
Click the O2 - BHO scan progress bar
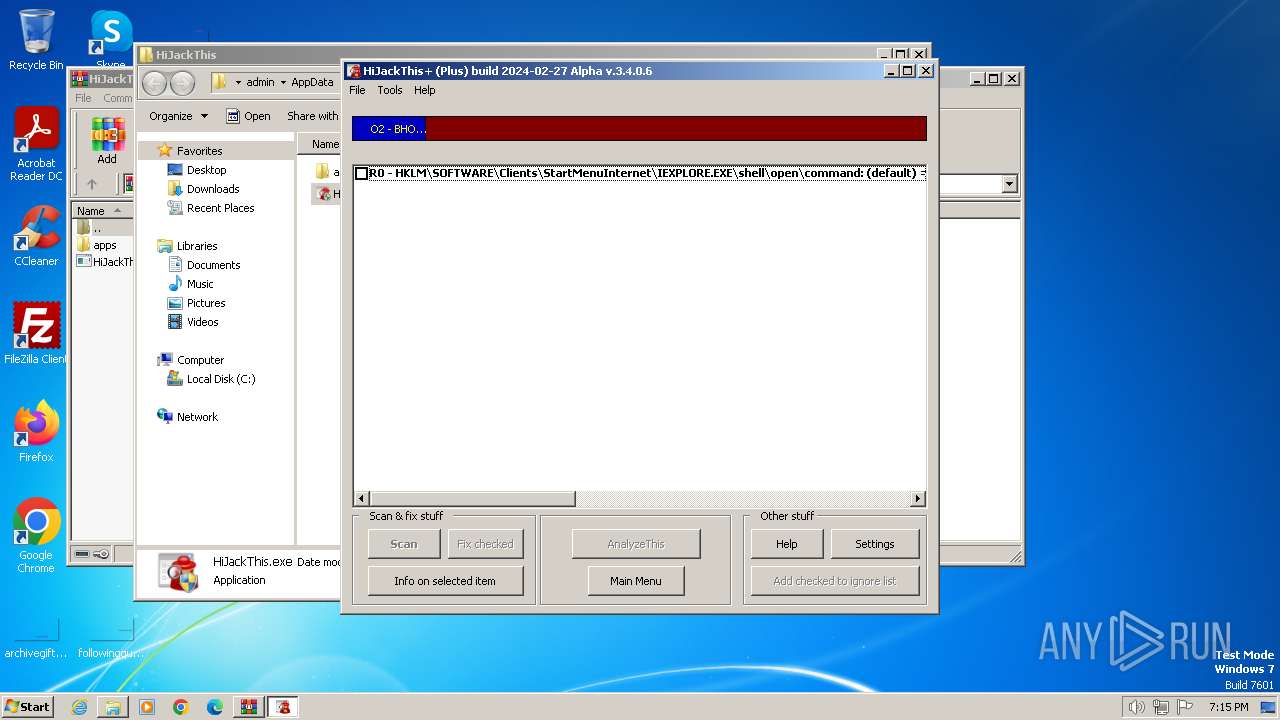(639, 129)
